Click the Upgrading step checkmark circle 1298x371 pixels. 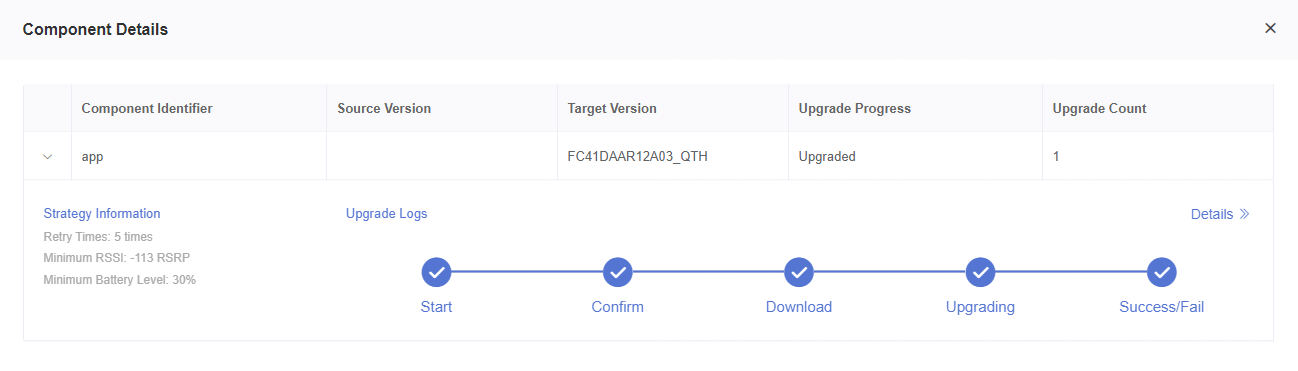(x=980, y=271)
